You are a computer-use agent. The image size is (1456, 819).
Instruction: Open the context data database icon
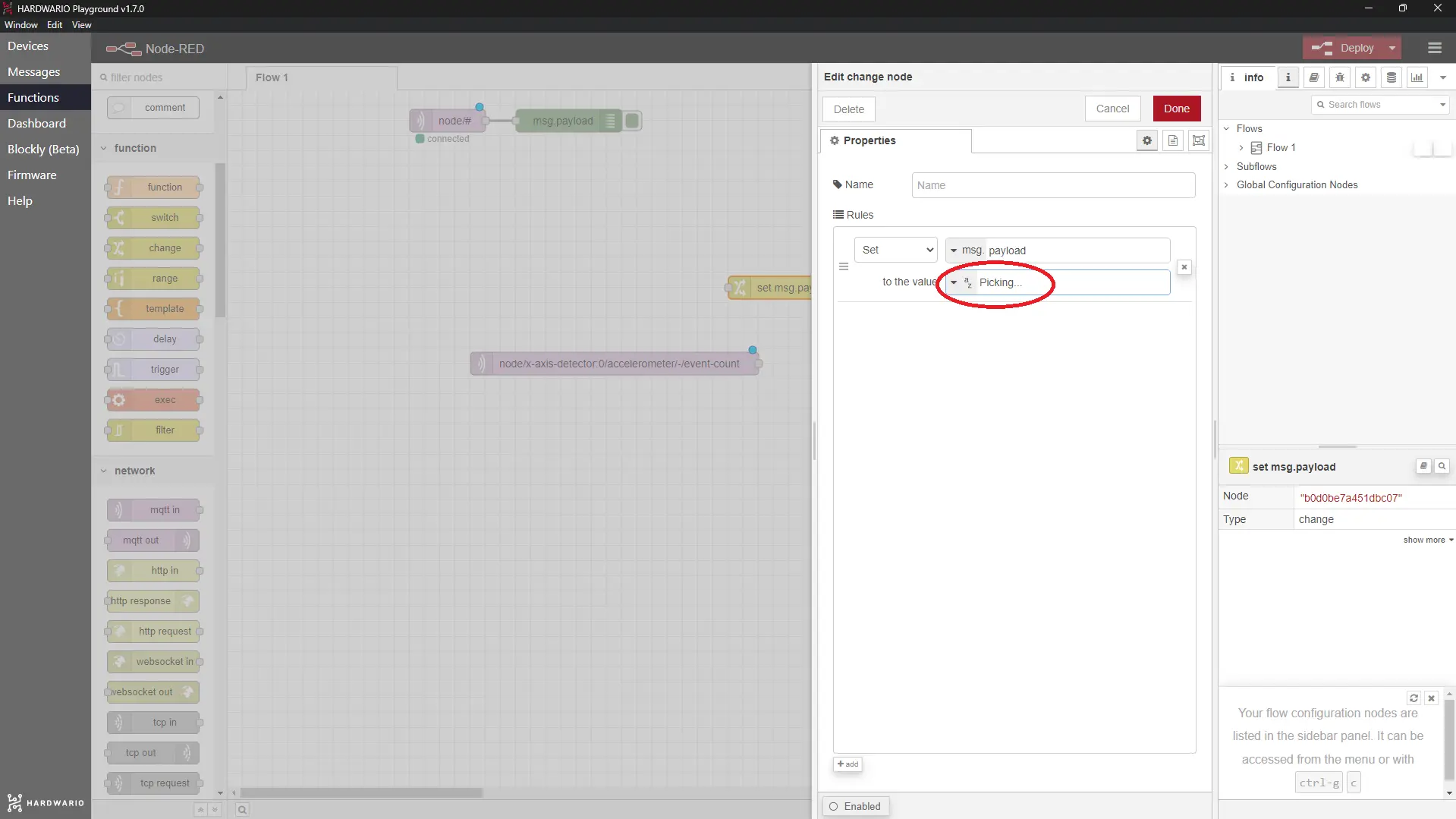(x=1392, y=77)
